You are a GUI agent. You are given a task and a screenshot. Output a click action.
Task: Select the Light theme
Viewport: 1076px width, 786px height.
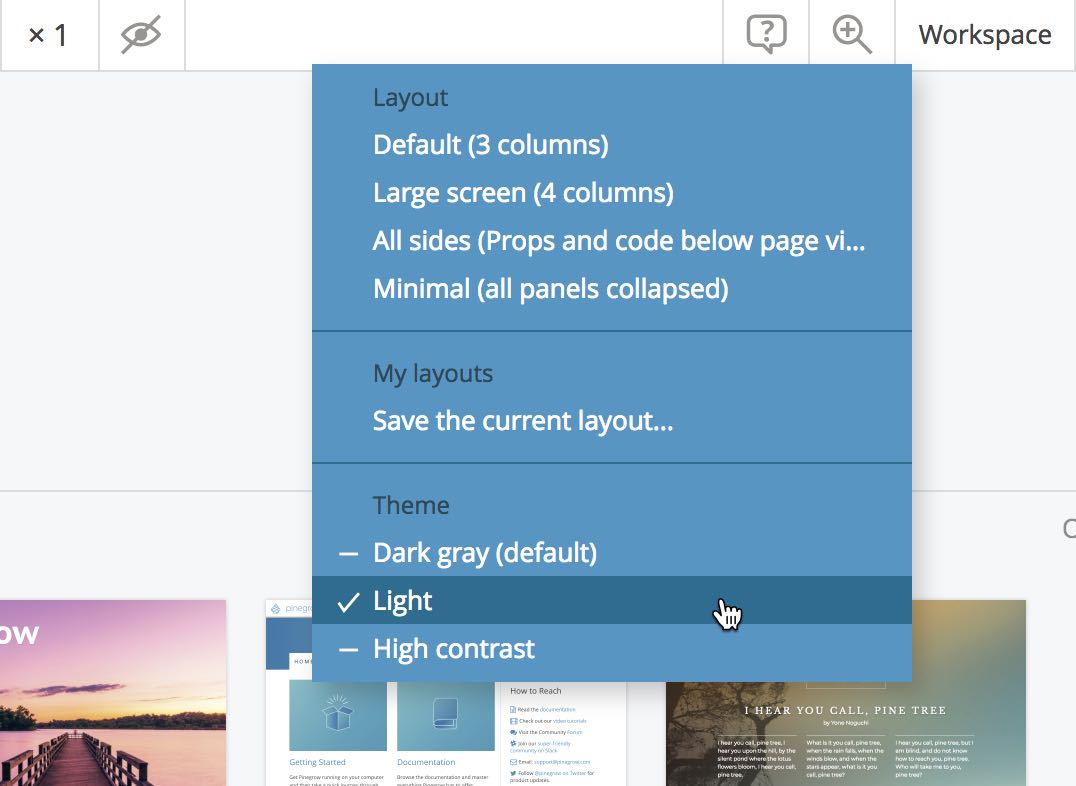click(611, 601)
